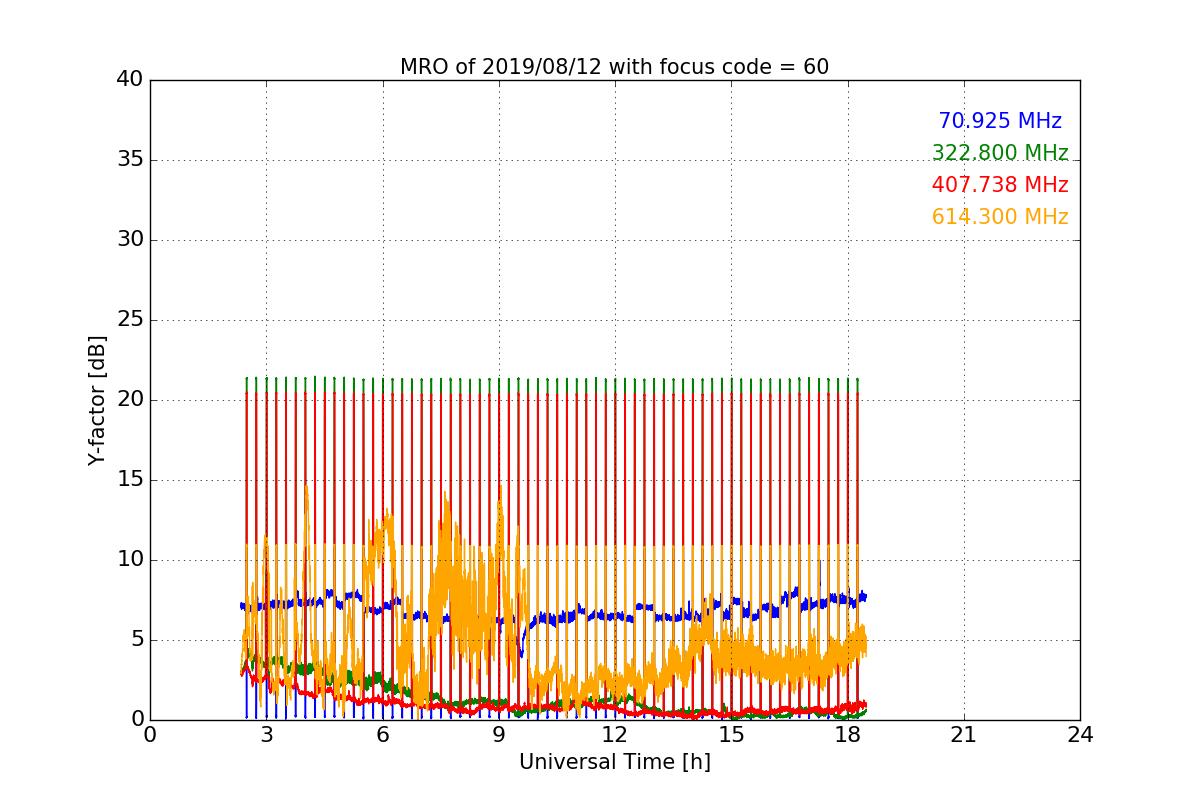The height and width of the screenshot is (800, 1200).
Task: Click the y-axis tick label 25
Action: [130, 320]
